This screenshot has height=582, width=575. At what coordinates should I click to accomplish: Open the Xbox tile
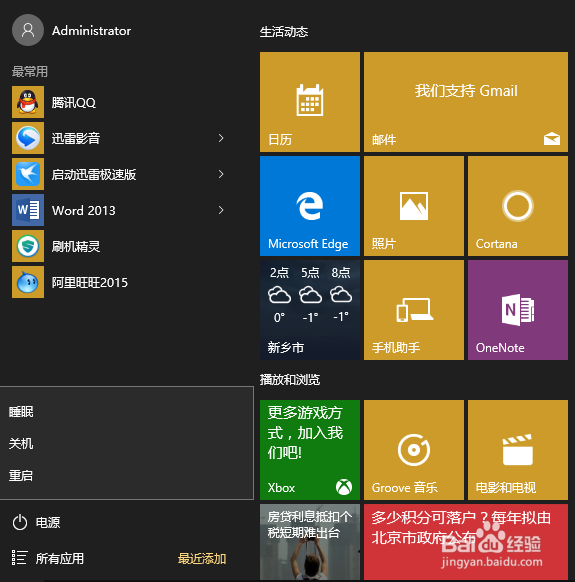pyautogui.click(x=310, y=450)
